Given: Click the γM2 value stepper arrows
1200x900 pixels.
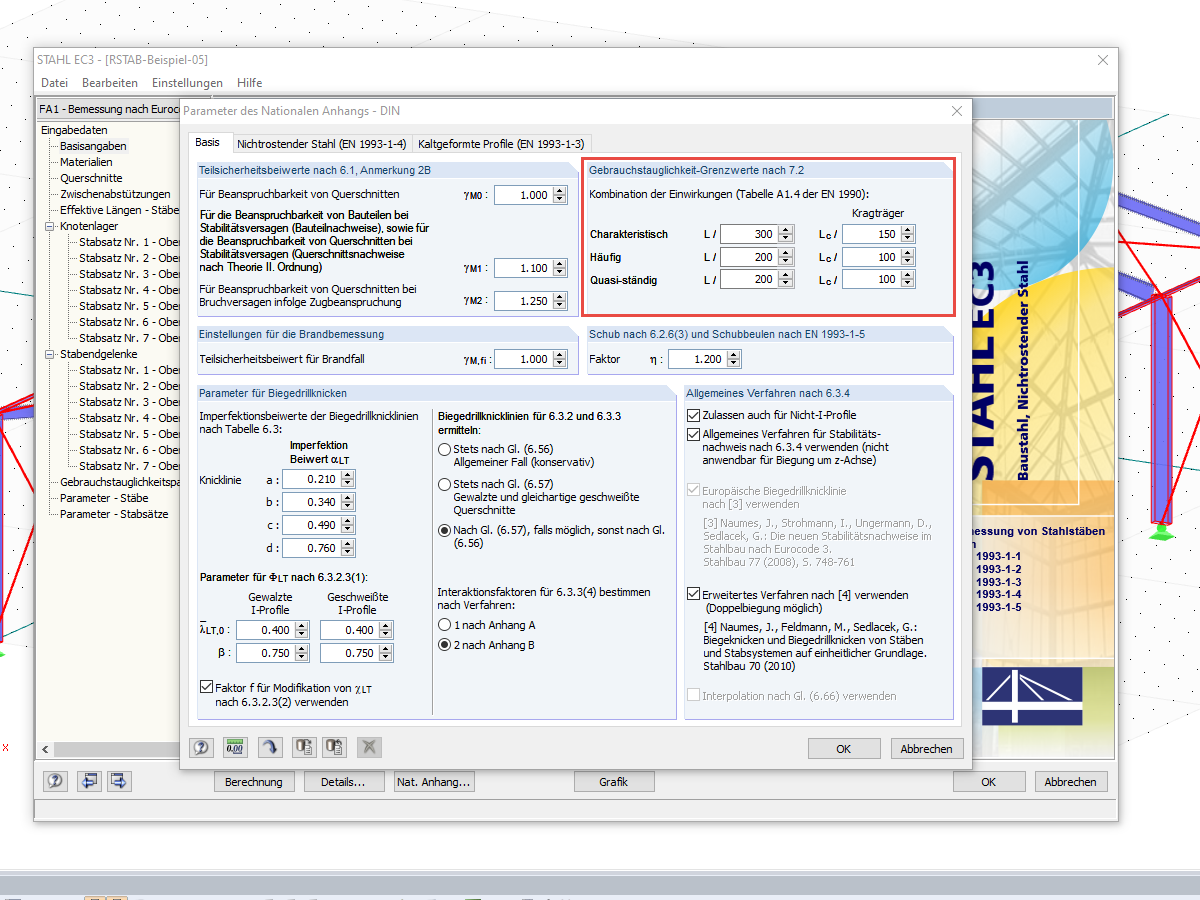Looking at the screenshot, I should click(x=559, y=301).
